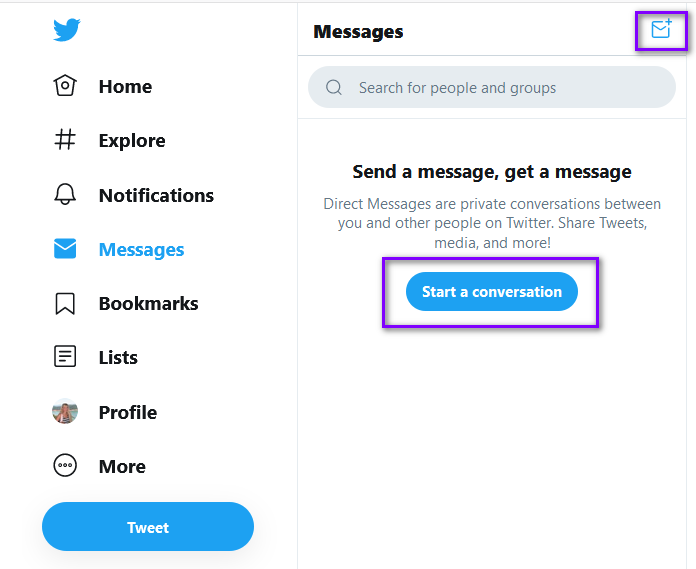Click the Bookmarks ribbon icon
This screenshot has height=569, width=696.
click(x=65, y=304)
